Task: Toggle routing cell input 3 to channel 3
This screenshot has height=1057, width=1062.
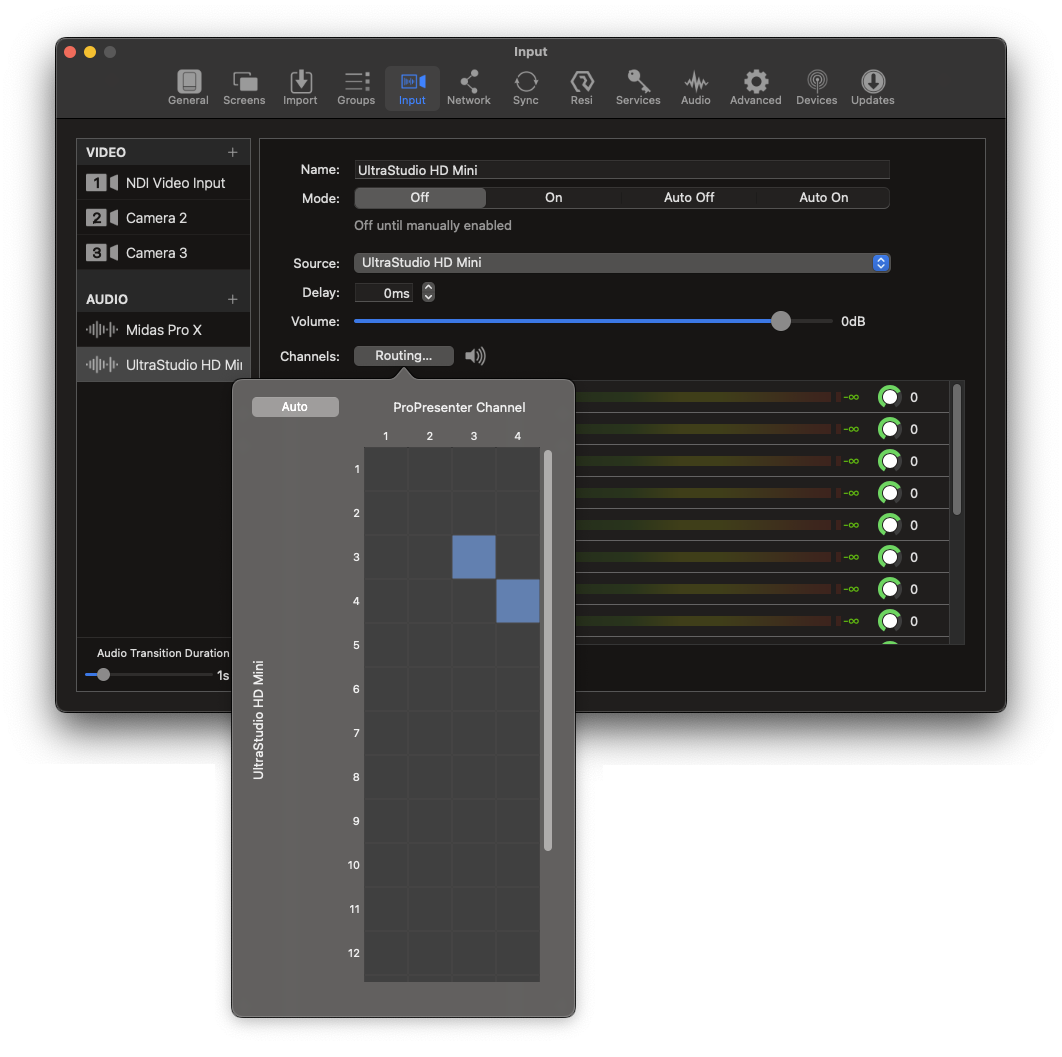Action: (474, 557)
